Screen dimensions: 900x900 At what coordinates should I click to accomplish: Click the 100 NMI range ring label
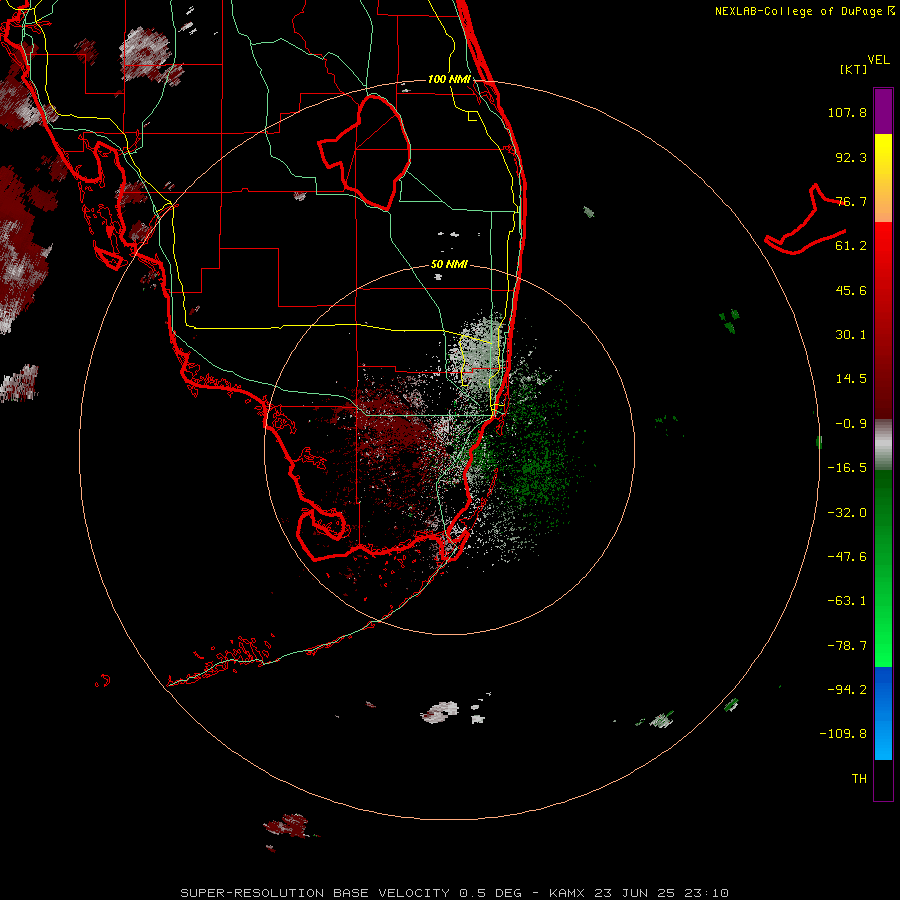click(x=449, y=79)
